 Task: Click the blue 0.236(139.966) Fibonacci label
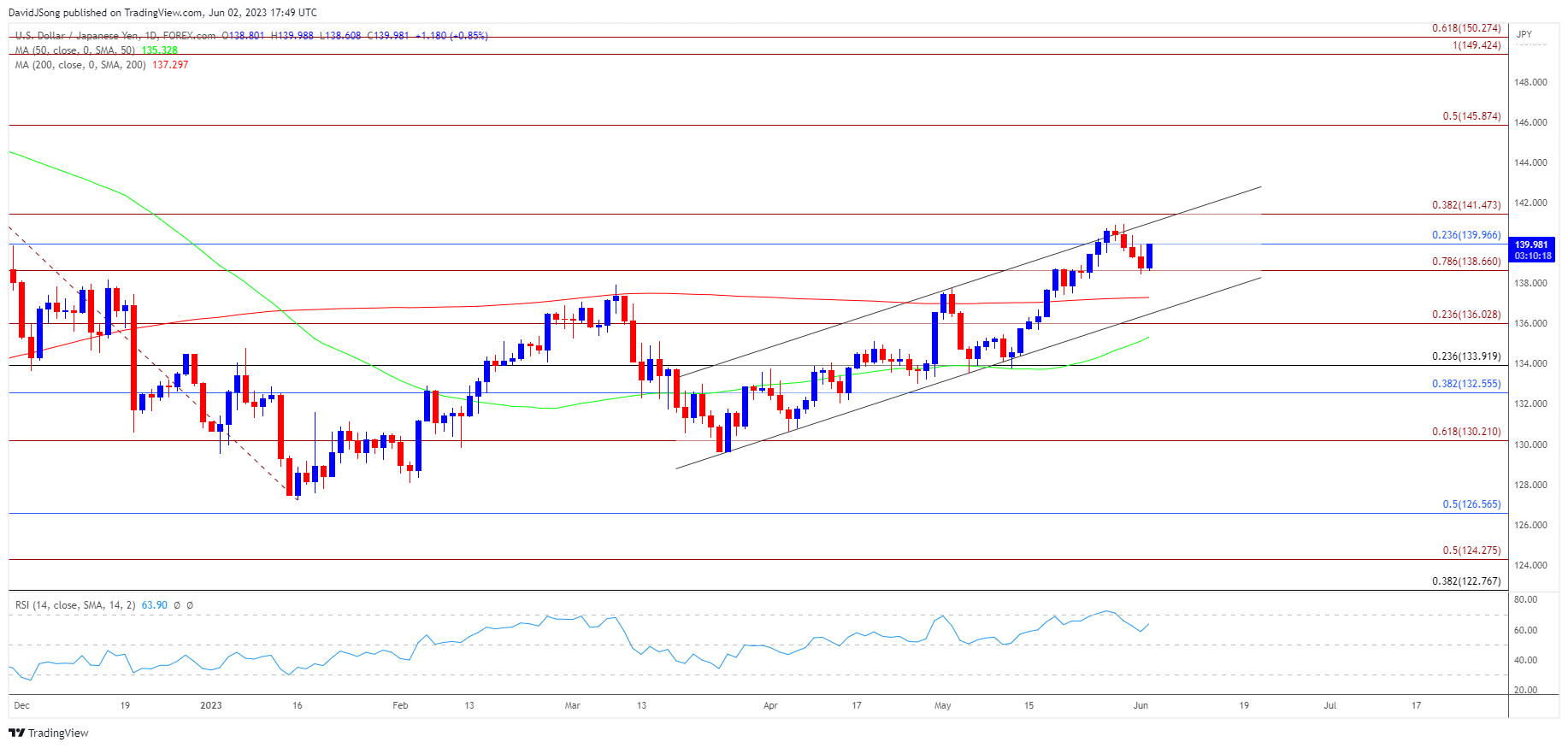click(x=1466, y=235)
